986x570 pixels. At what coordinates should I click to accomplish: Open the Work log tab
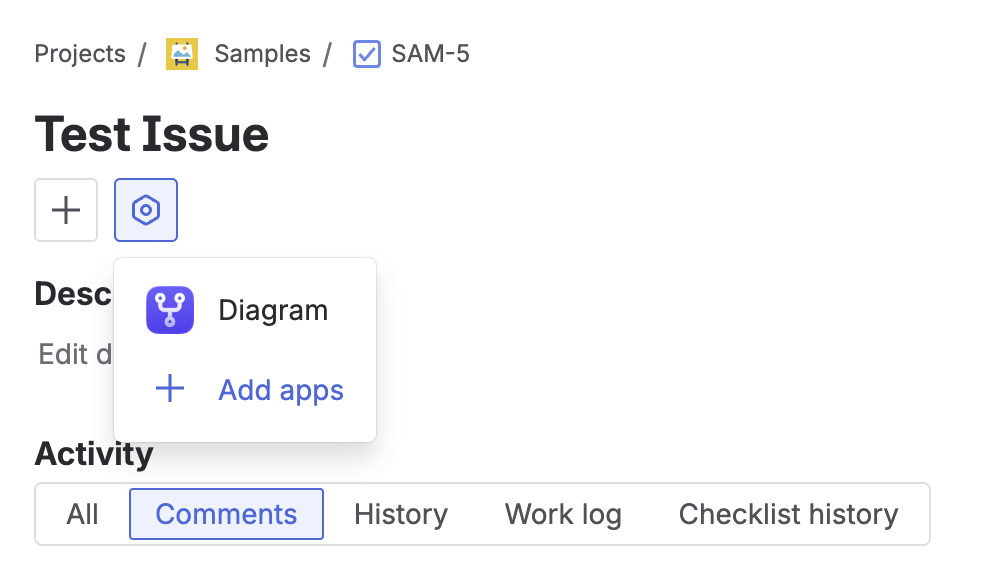tap(563, 514)
